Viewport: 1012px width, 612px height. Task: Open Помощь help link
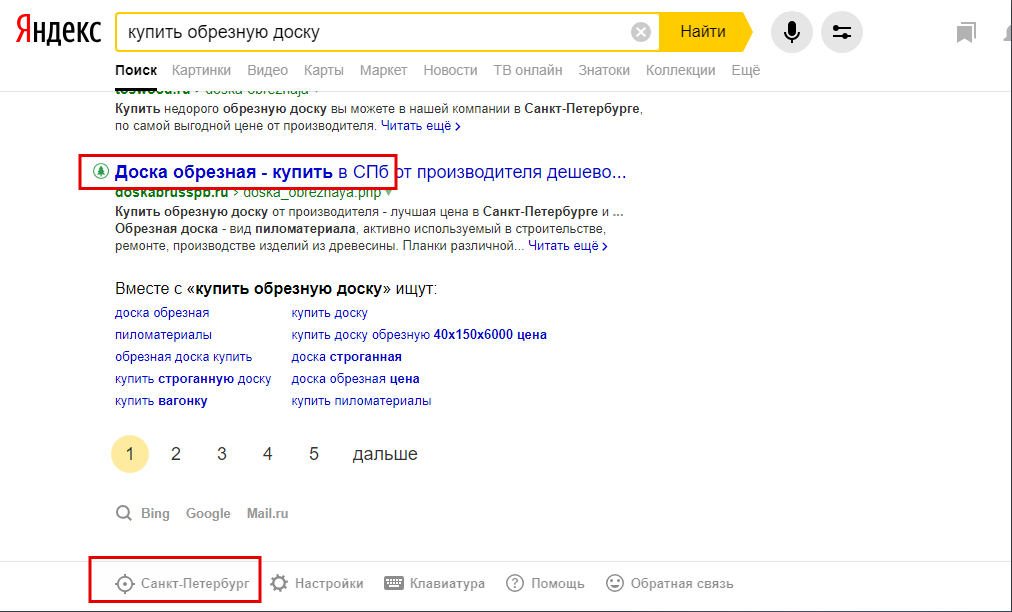[x=545, y=583]
